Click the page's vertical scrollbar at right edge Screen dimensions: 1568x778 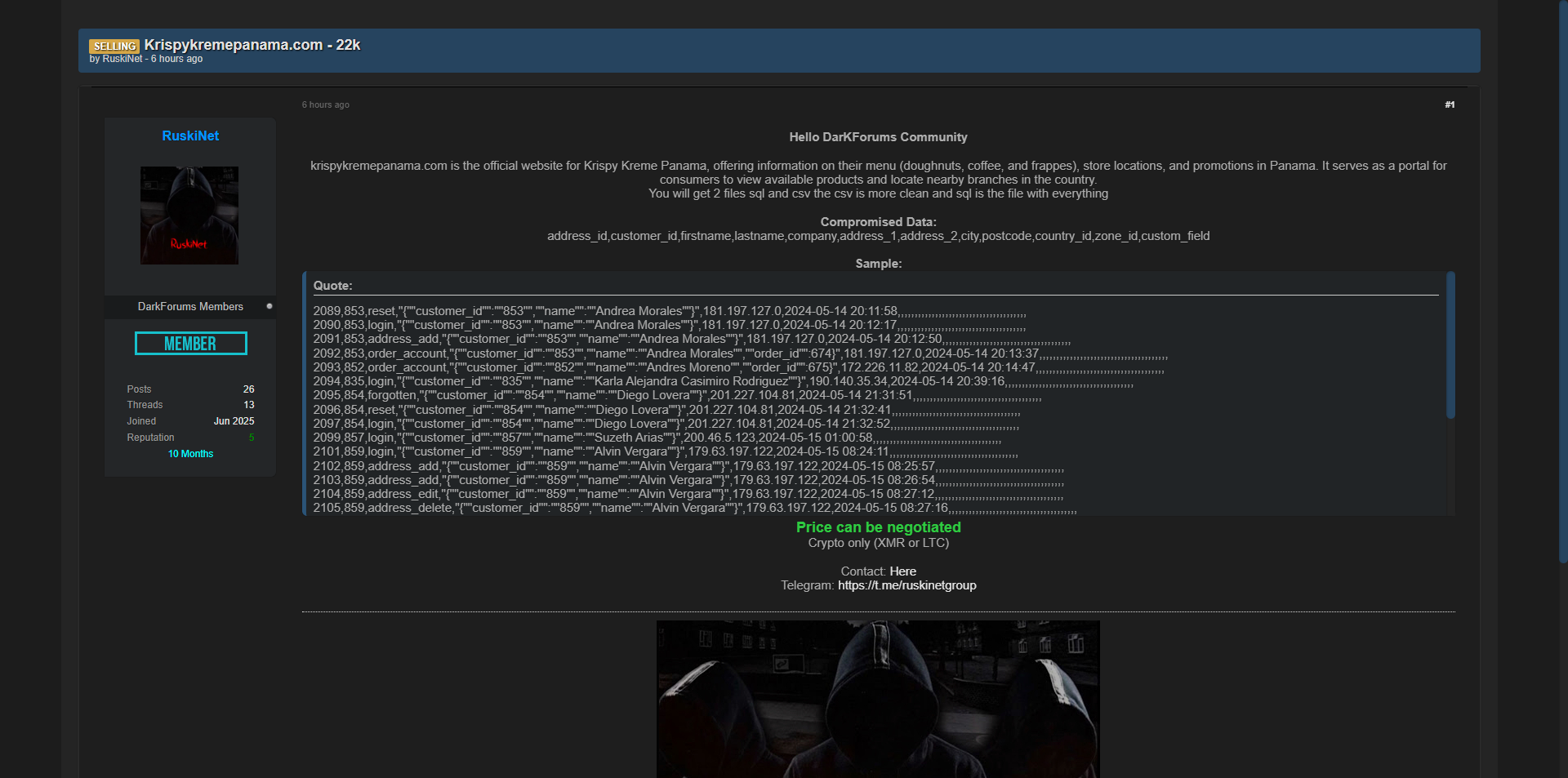[x=1562, y=278]
